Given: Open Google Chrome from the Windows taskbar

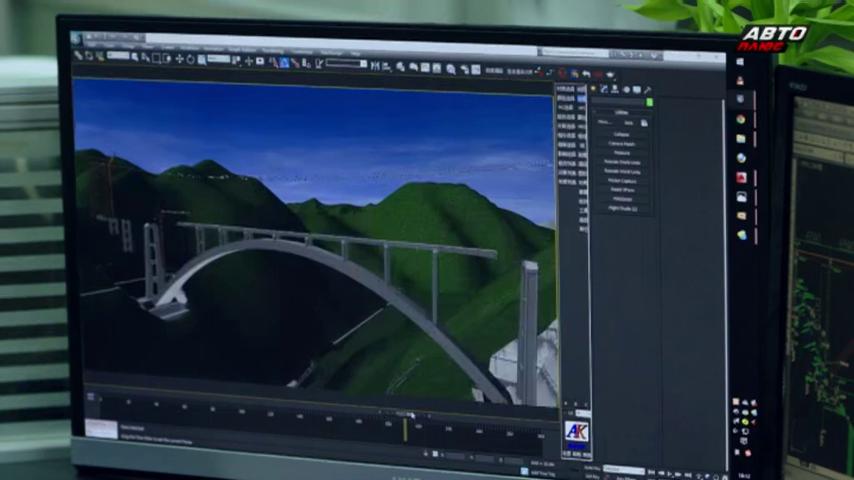Looking at the screenshot, I should click(x=741, y=119).
